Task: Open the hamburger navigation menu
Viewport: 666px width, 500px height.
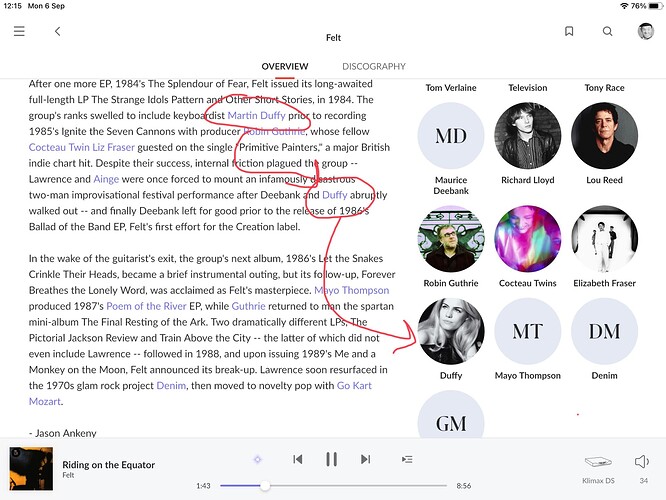Action: (x=19, y=31)
